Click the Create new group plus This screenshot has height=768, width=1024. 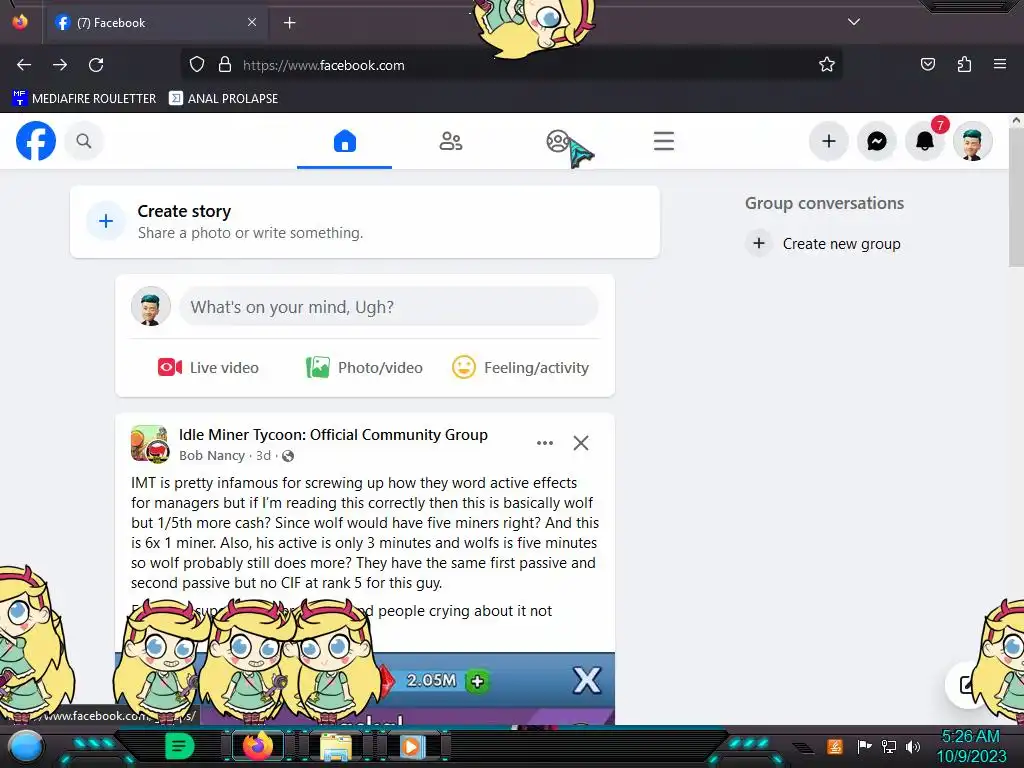[759, 244]
